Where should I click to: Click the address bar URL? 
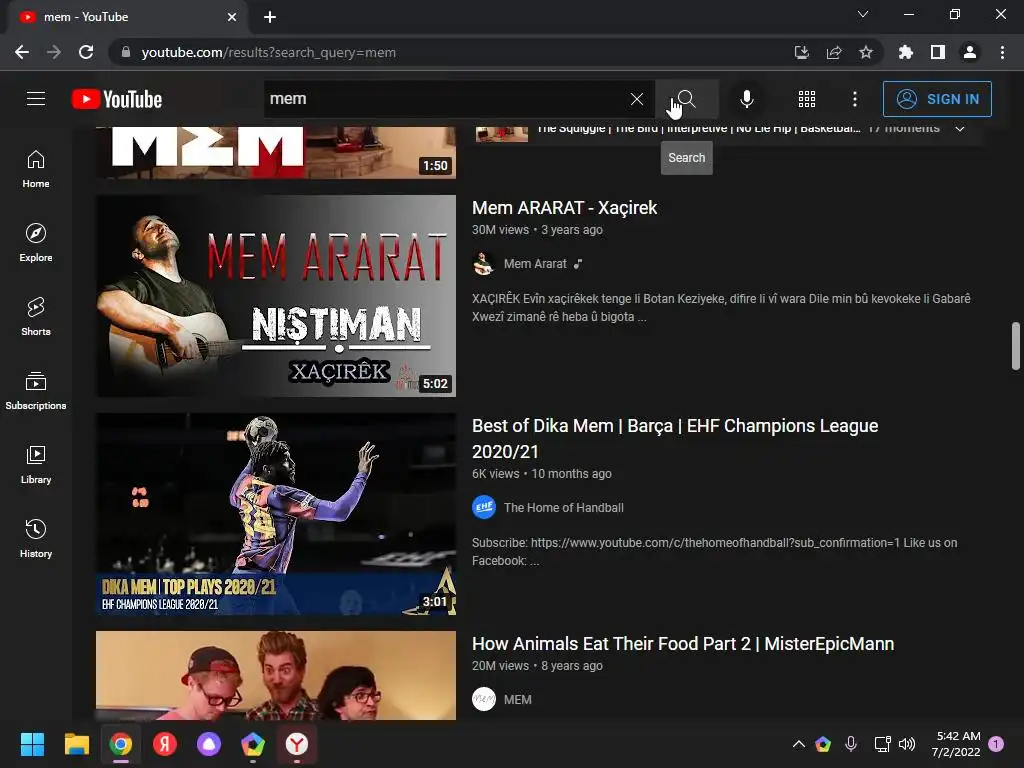tap(268, 52)
